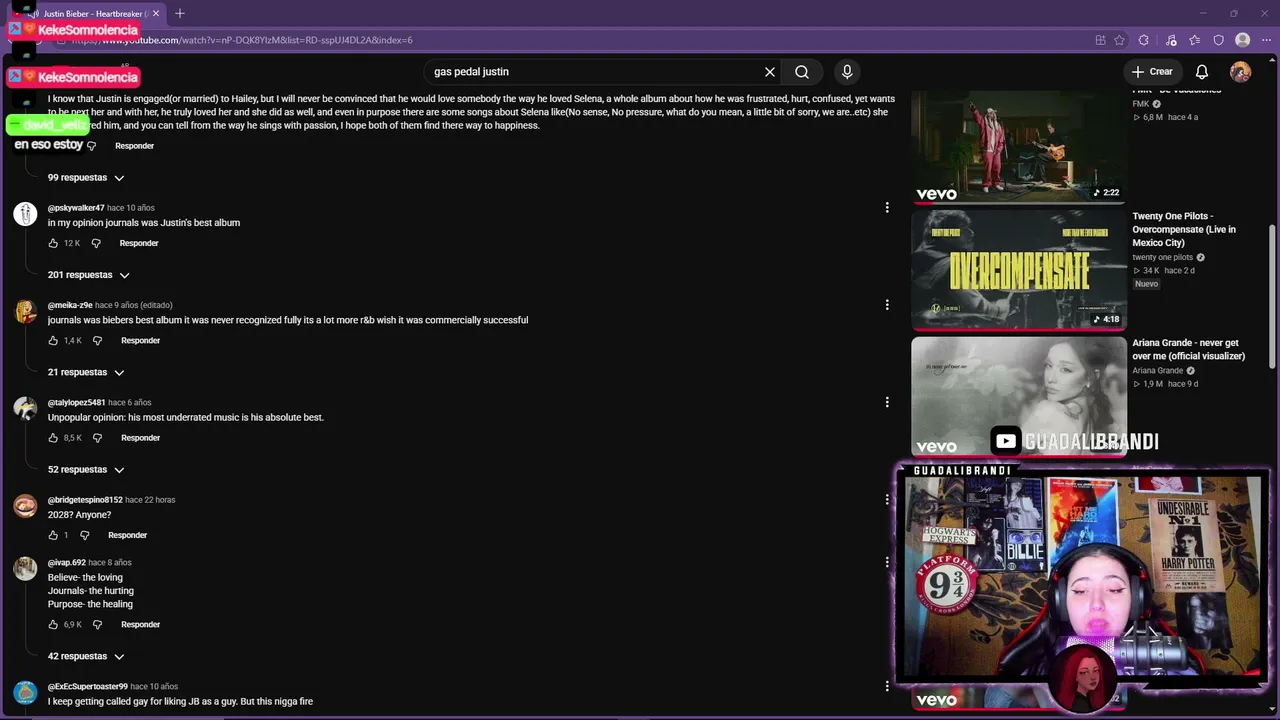
Task: Open the @ExEcSupertoaster99 username link
Action: (x=88, y=687)
